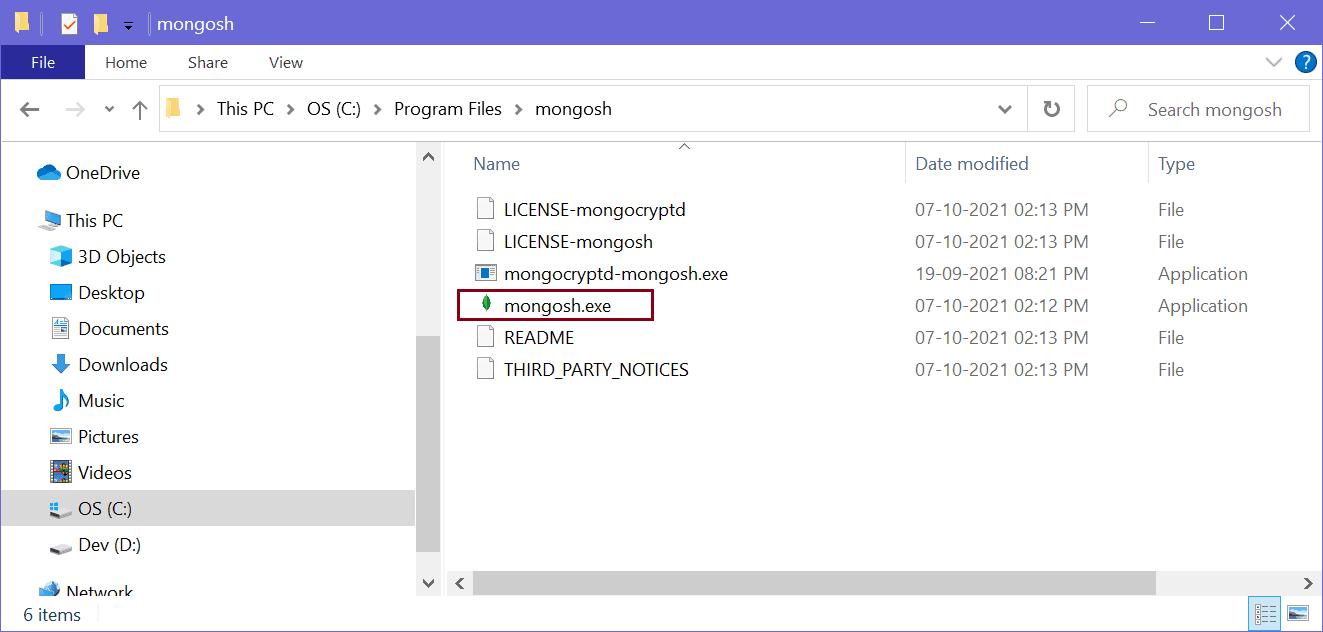Open the Quick Access Toolbar customization dropdown
This screenshot has height=632, width=1323.
click(x=129, y=22)
